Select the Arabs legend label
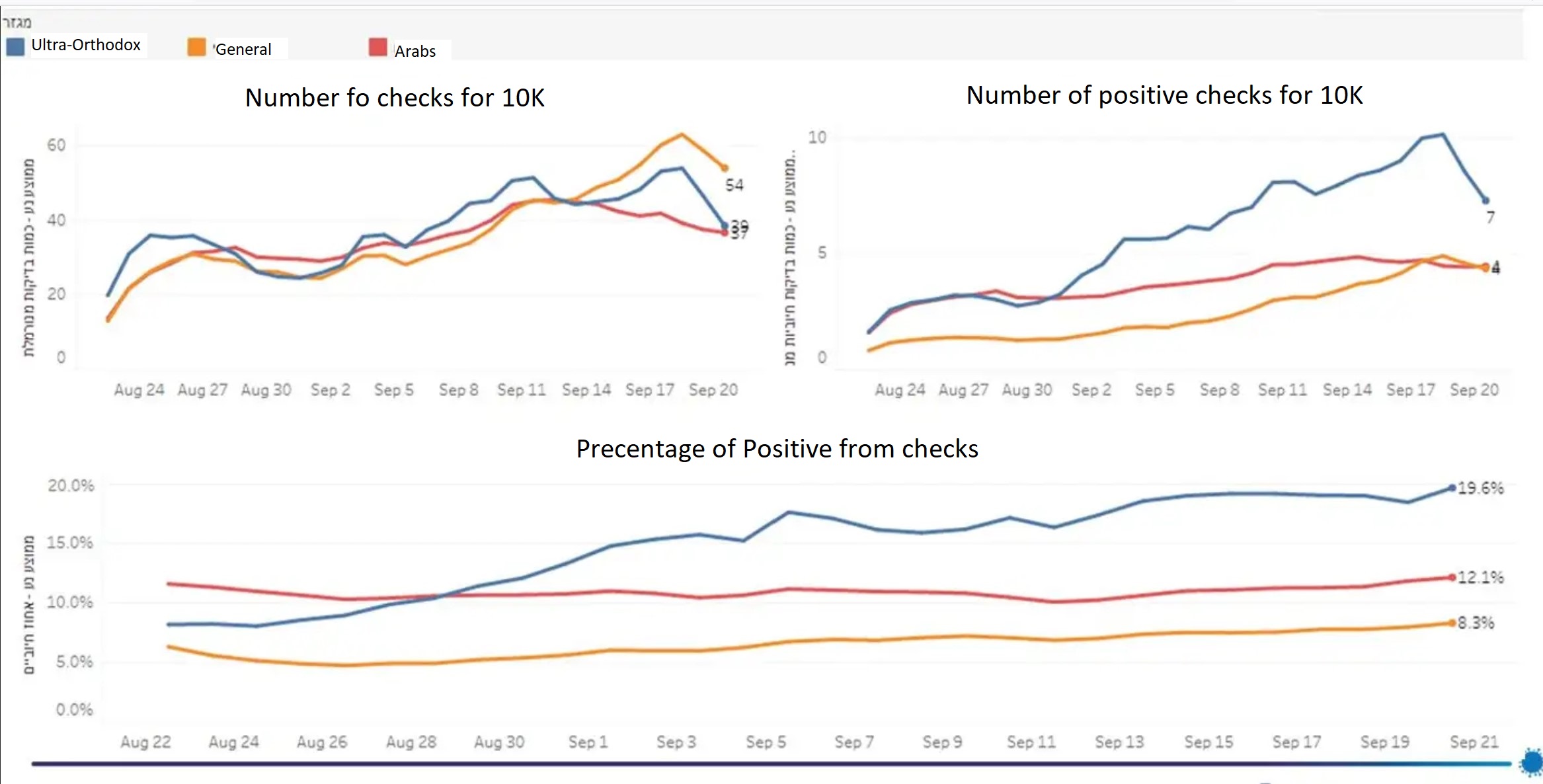1543x784 pixels. (x=415, y=52)
